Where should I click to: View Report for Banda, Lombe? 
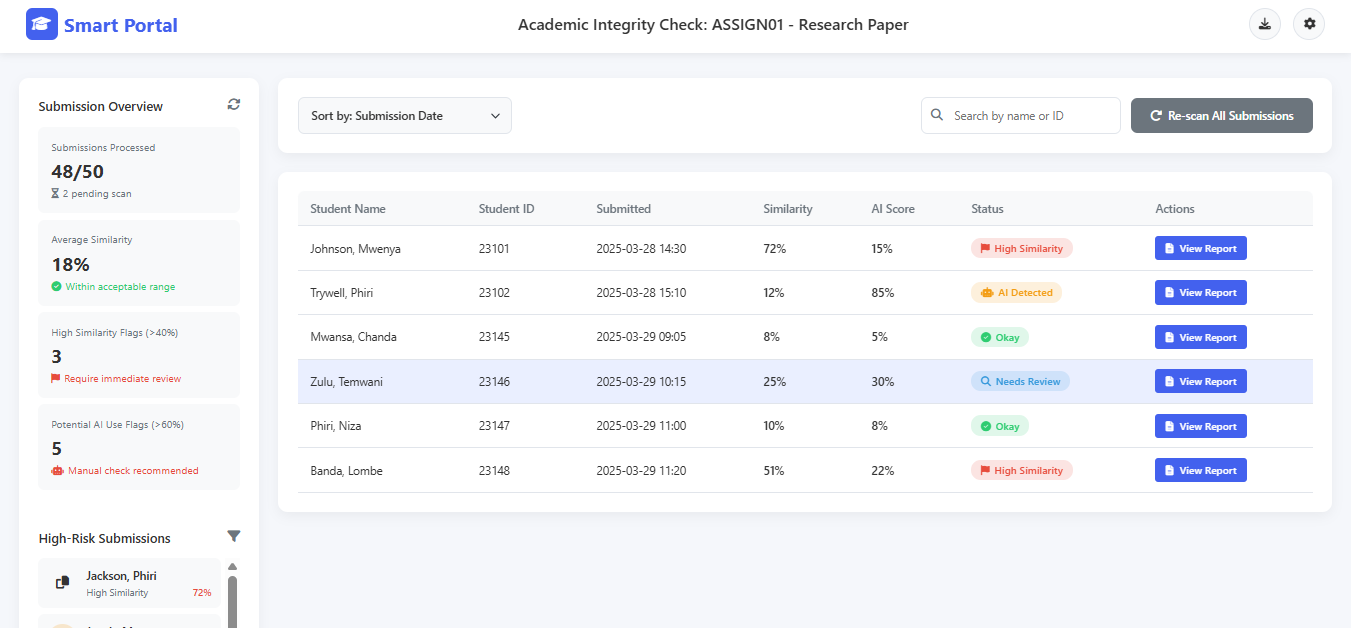point(1200,471)
